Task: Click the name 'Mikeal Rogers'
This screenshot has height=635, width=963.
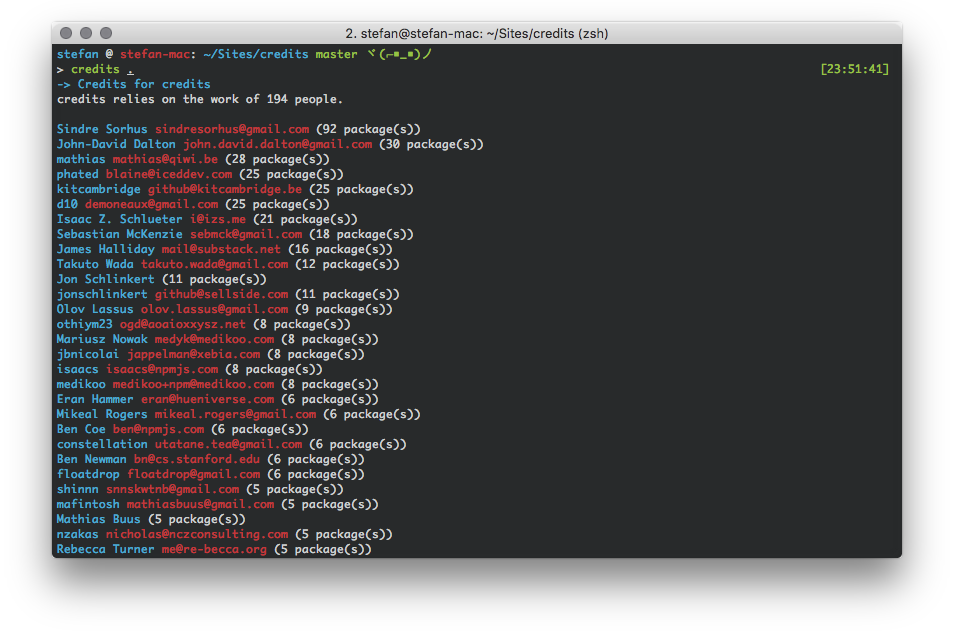Action: pos(102,414)
